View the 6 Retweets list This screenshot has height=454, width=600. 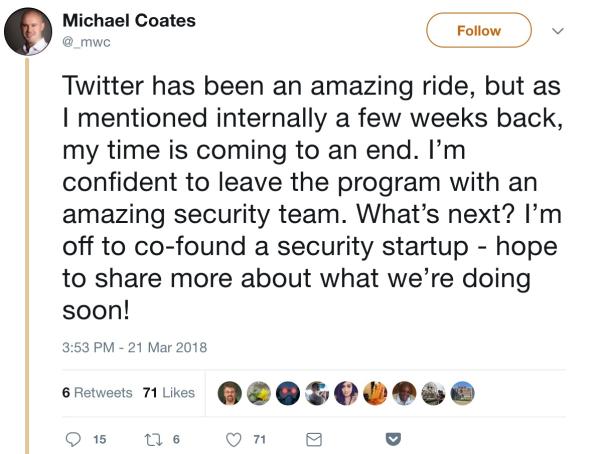click(x=96, y=393)
